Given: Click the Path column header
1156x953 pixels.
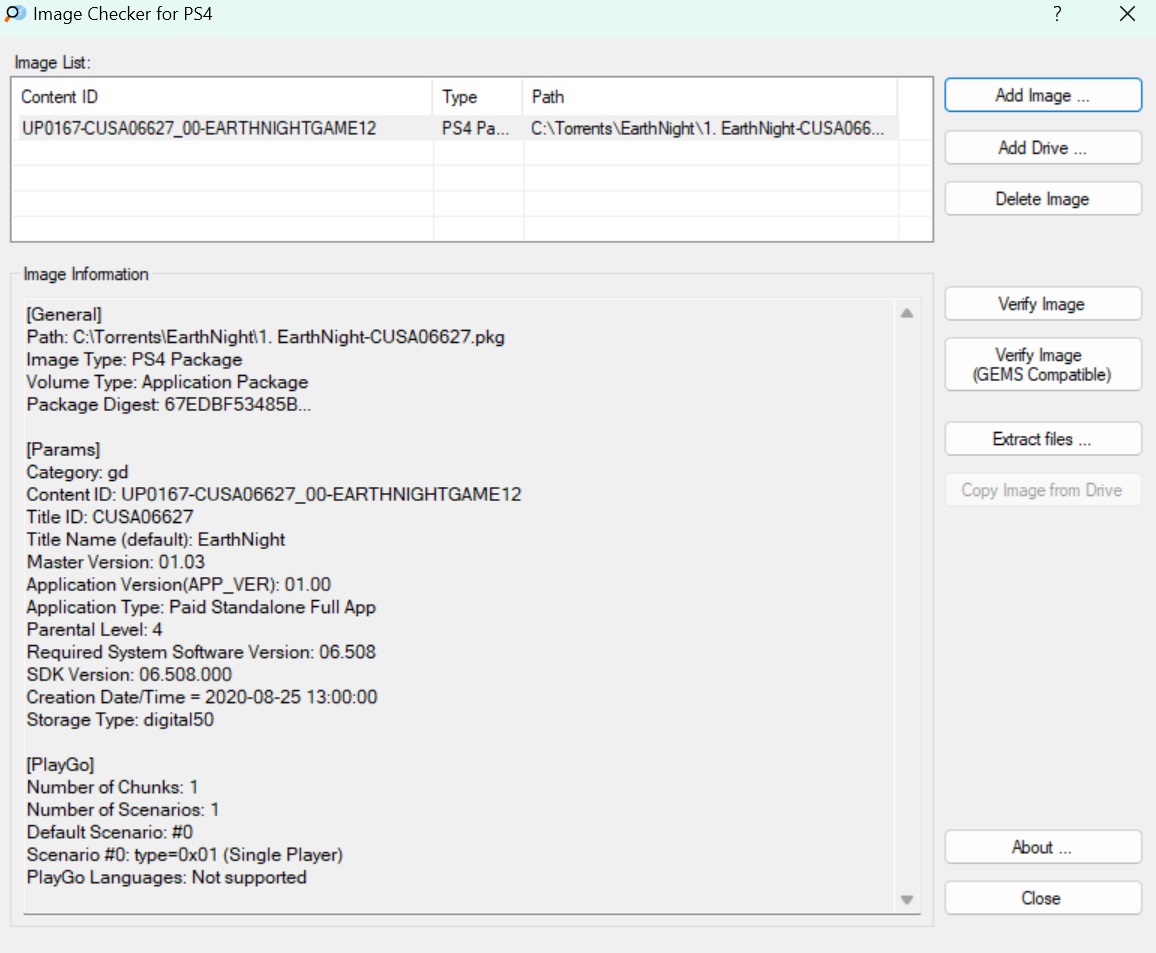Looking at the screenshot, I should pos(709,97).
